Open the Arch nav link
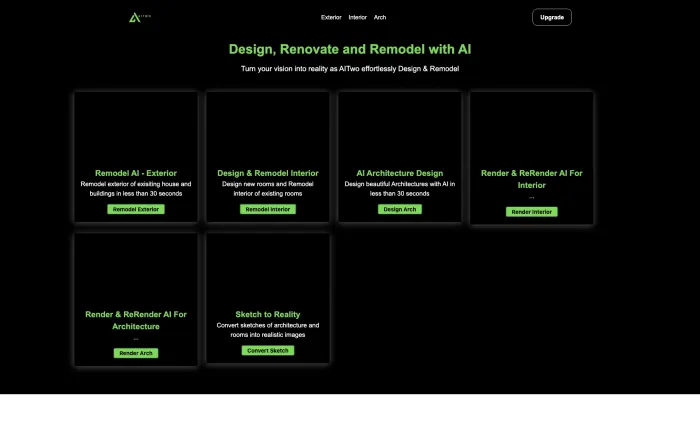The width and height of the screenshot is (700, 438). [380, 17]
